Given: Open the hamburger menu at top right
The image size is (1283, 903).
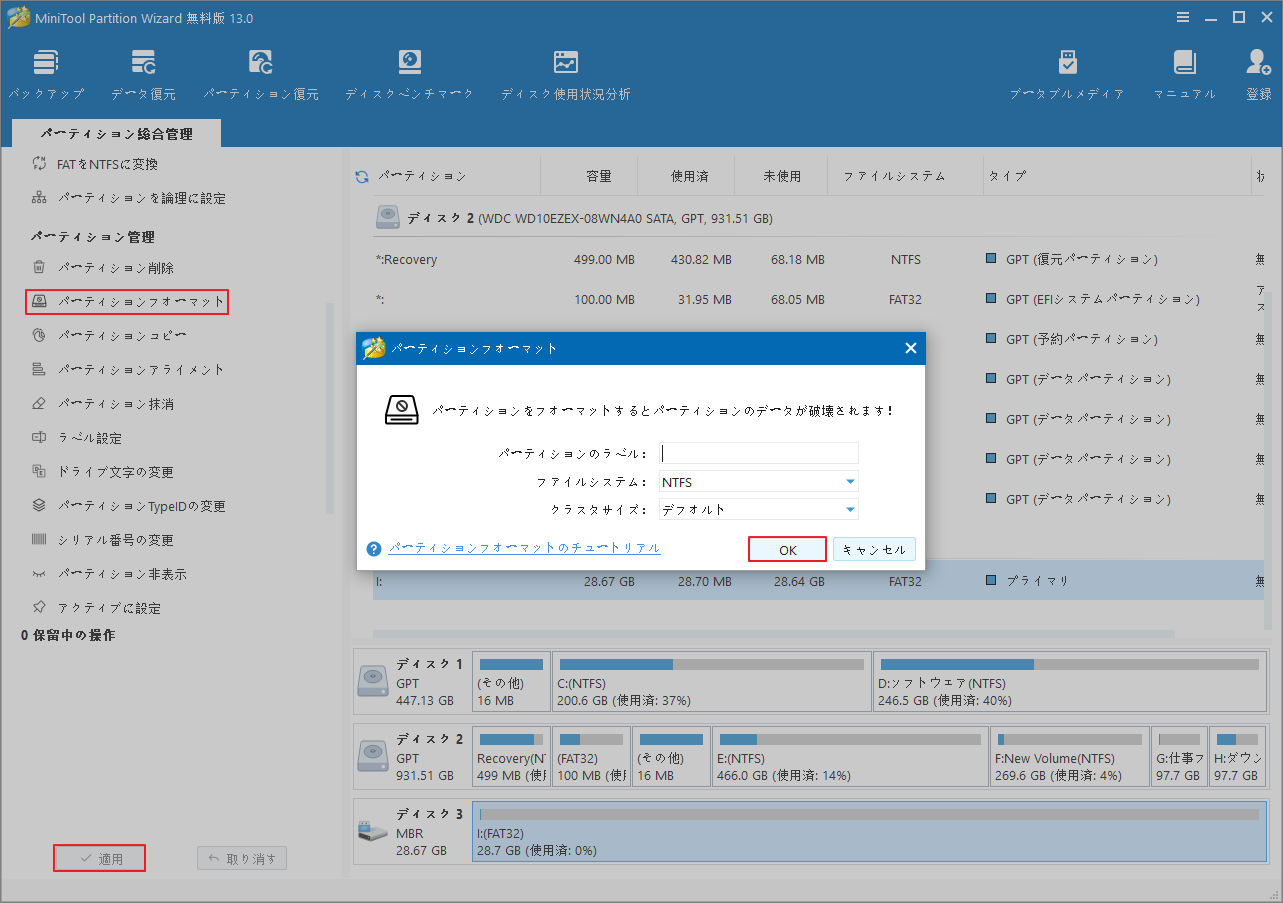Looking at the screenshot, I should [x=1182, y=17].
